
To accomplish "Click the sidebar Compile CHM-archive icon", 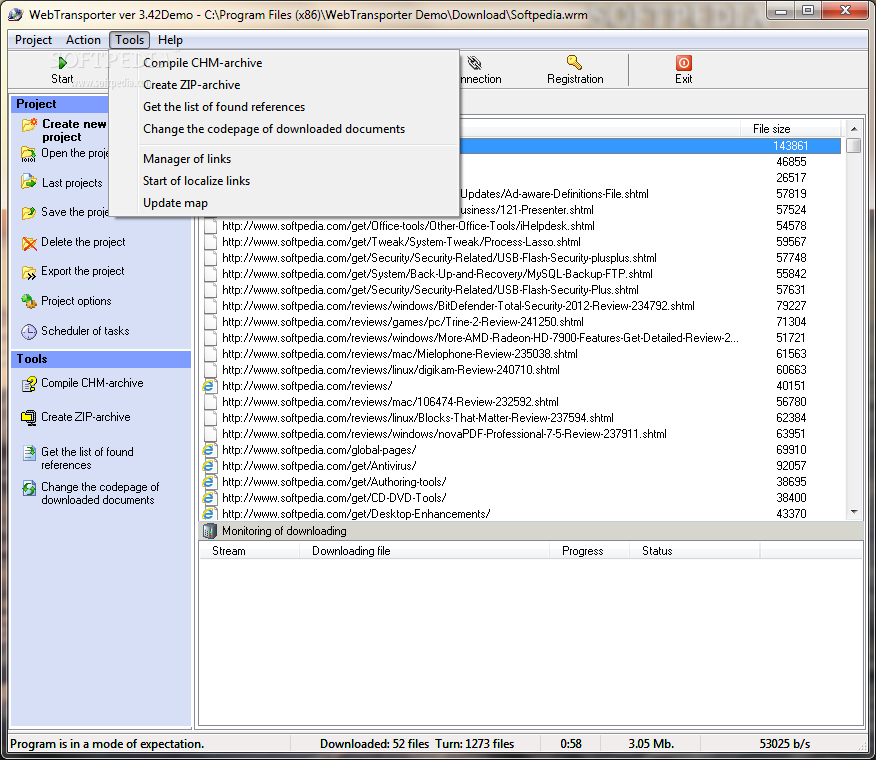I will [29, 384].
